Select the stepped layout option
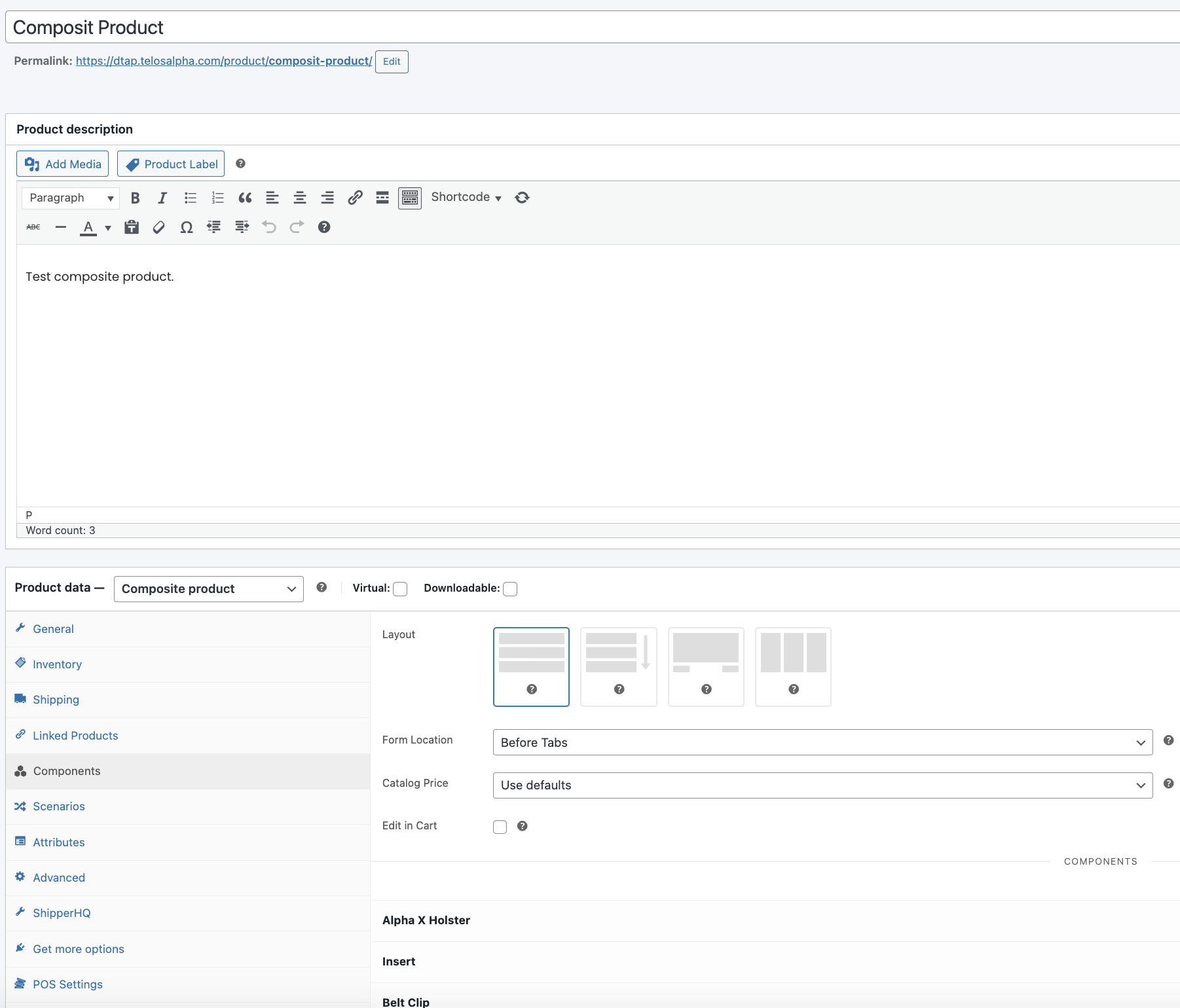1180x1008 pixels. tap(706, 667)
